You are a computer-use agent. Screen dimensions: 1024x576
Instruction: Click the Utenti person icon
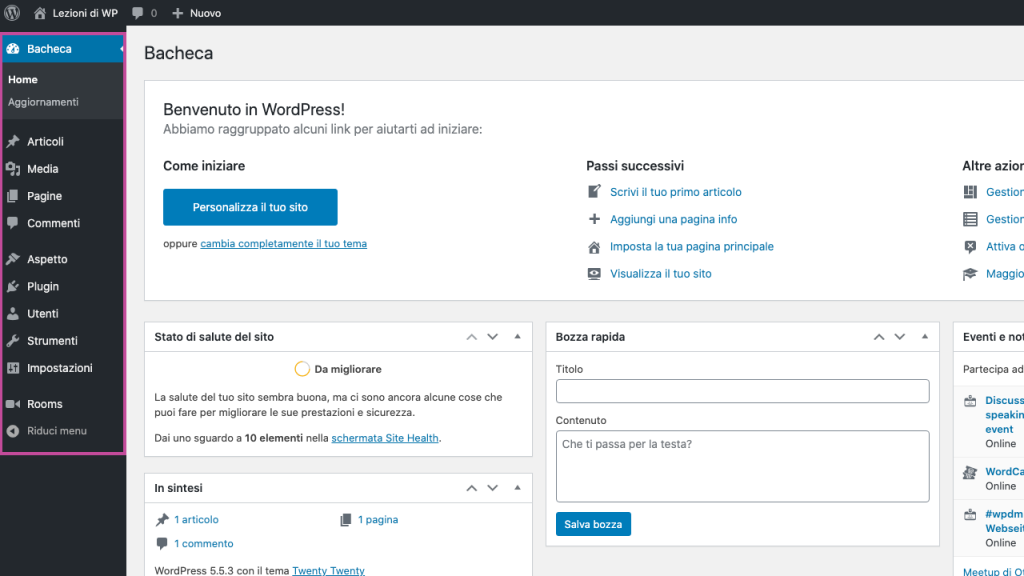pyautogui.click(x=13, y=313)
